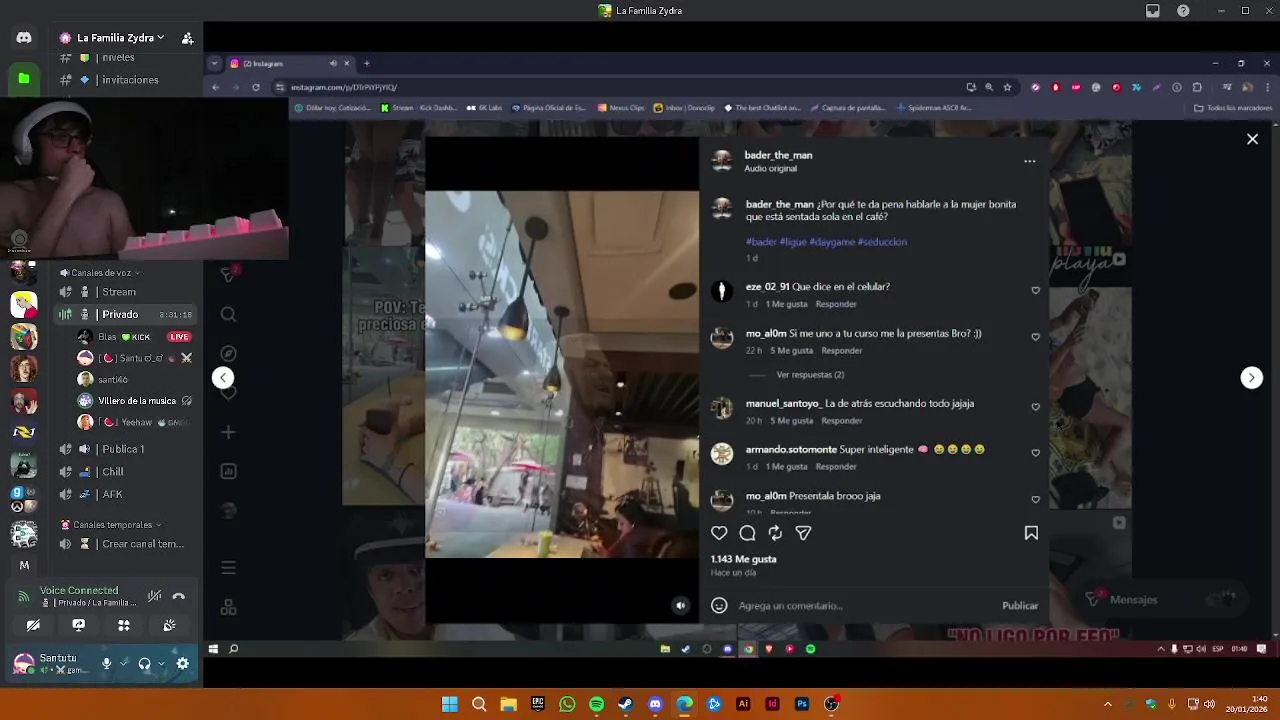
Task: Open Discord activities icon in voice panel
Action: point(124,625)
